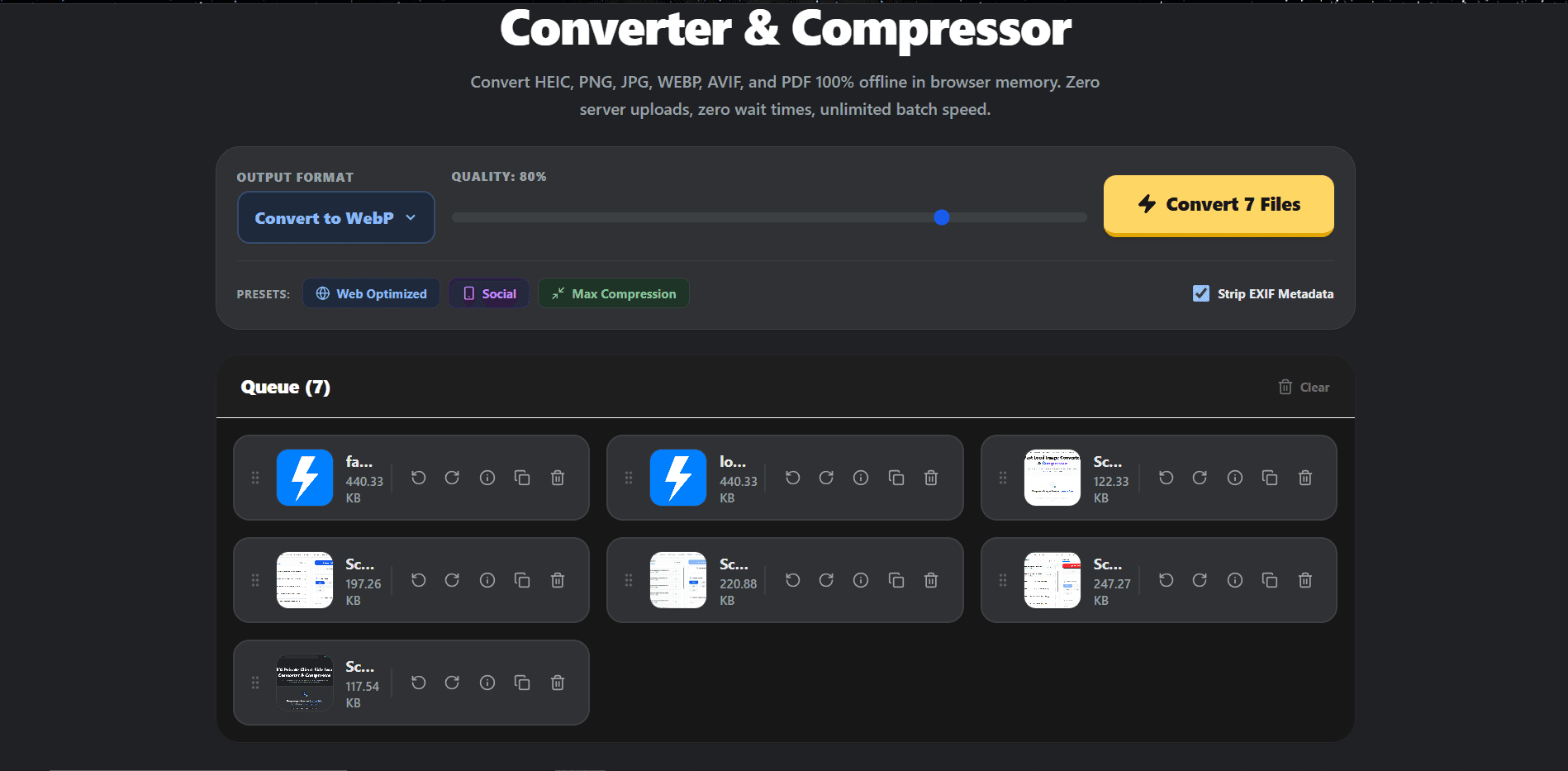This screenshot has height=771, width=1568.
Task: Show info for the 247.27 KB file
Action: coord(1235,580)
